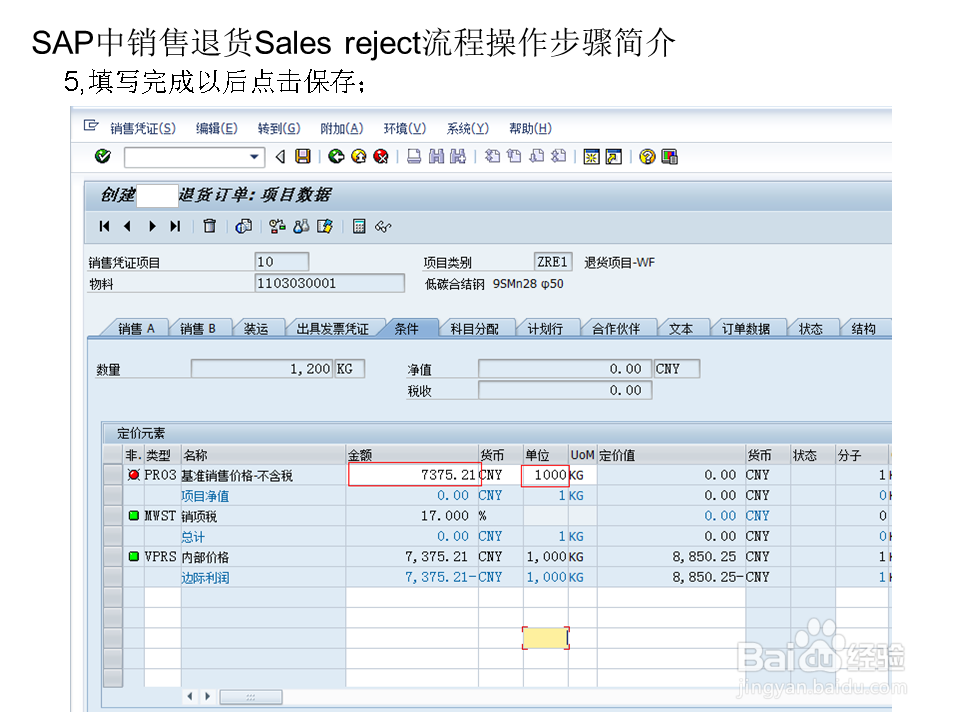Click the Find Next binoculars icon
This screenshot has height=720, width=960.
coord(458,157)
